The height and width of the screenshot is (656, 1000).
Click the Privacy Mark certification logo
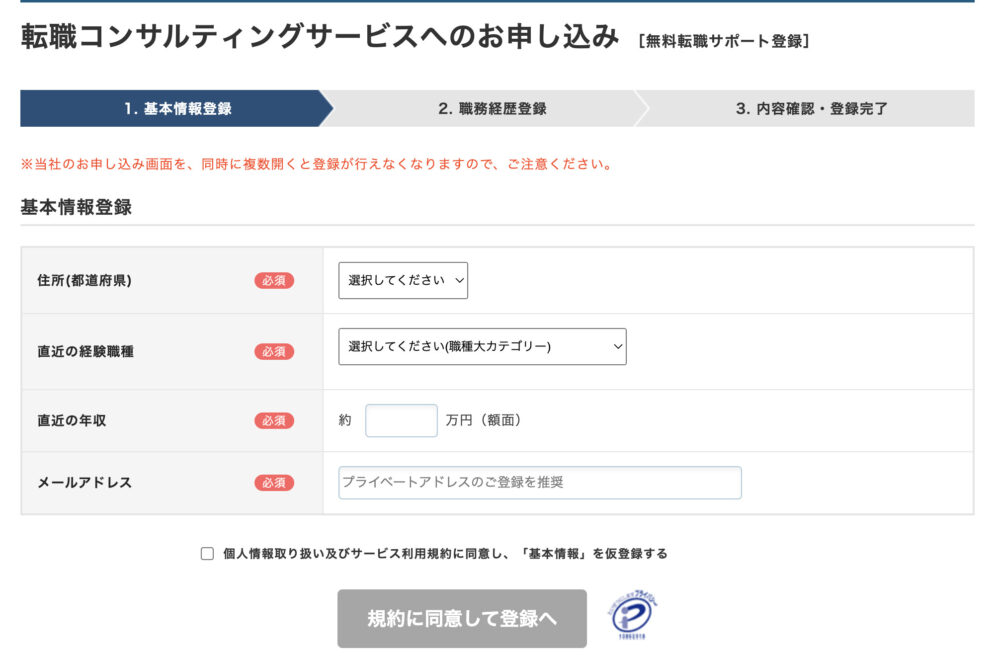point(631,615)
